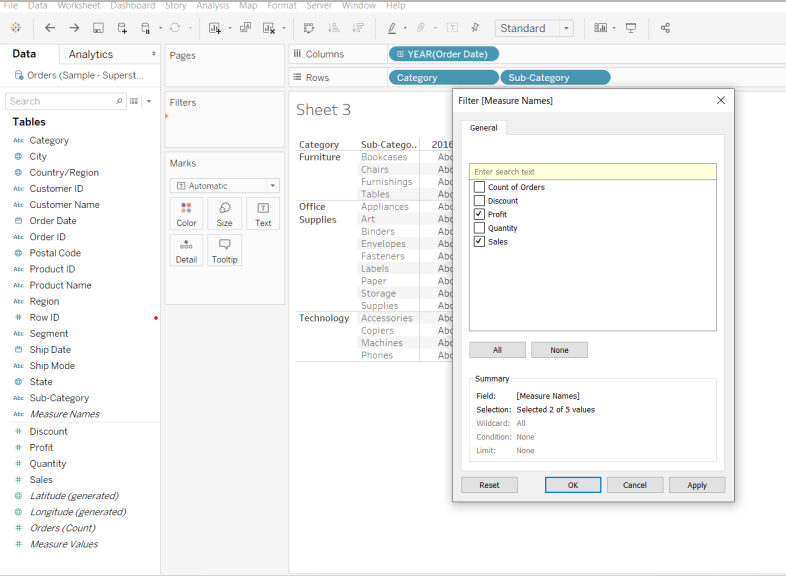
Task: Click the Swap Rows and Columns icon
Action: coord(309,28)
